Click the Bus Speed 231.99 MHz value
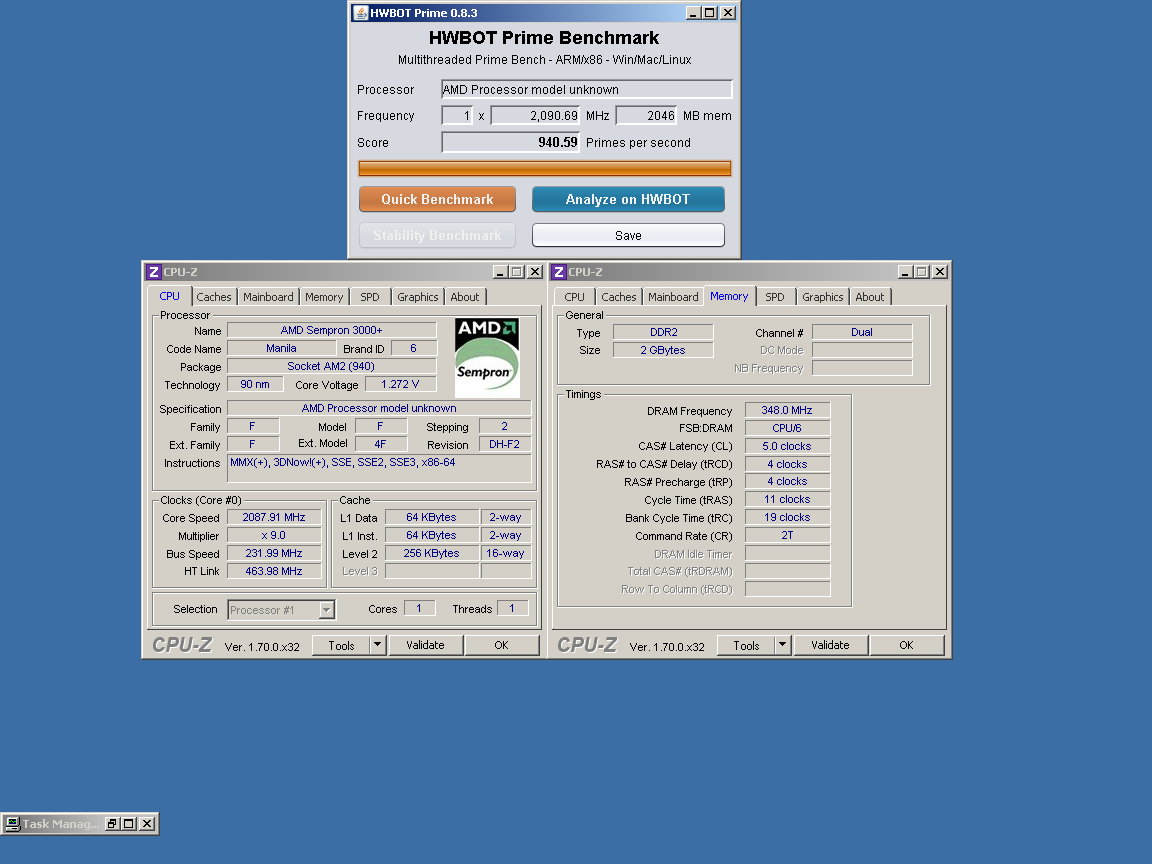The image size is (1152, 864). pyautogui.click(x=274, y=553)
